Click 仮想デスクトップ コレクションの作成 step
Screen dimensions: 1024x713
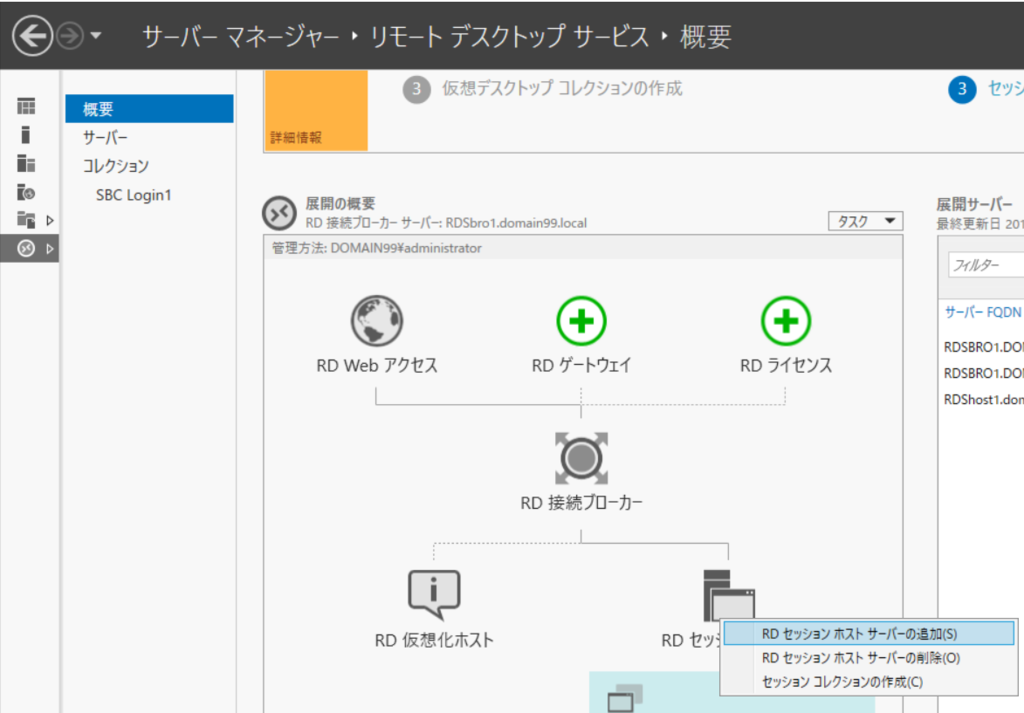point(562,88)
